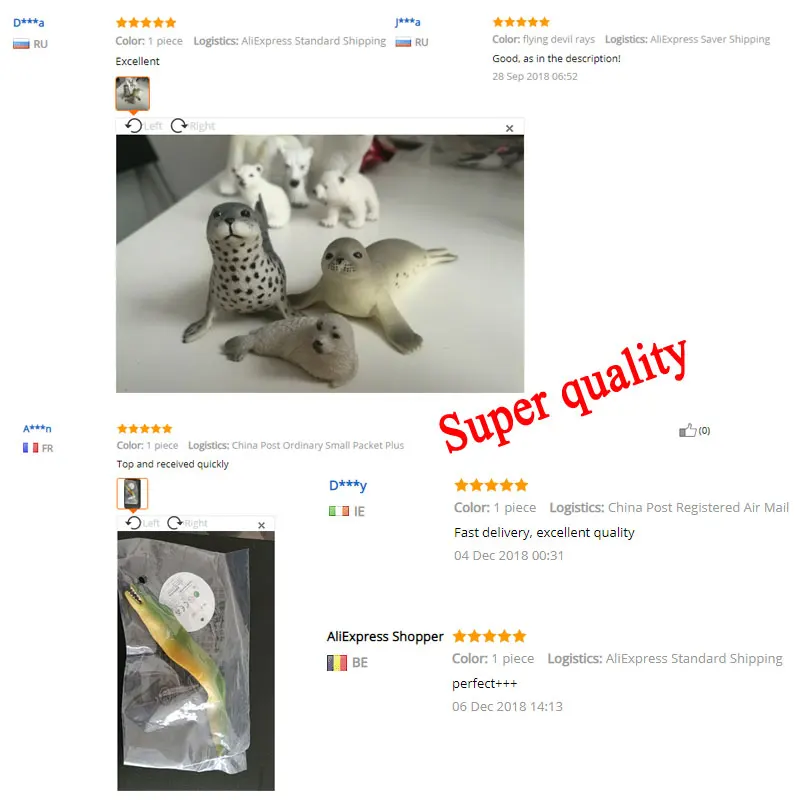Click the thumbs-up helpful icon
This screenshot has height=800, width=800.
pos(687,430)
